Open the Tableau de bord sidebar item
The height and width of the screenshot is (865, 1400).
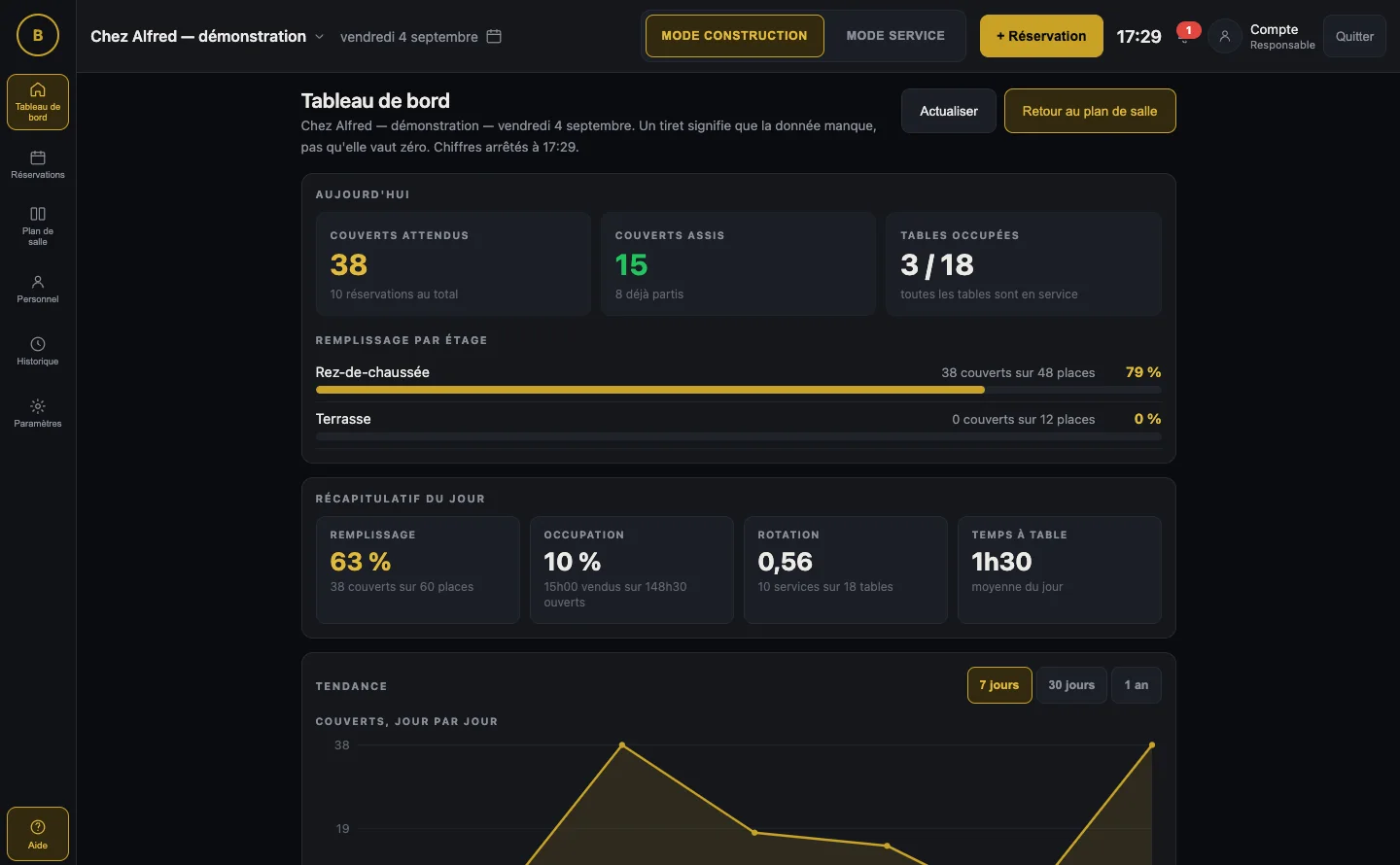coord(38,102)
